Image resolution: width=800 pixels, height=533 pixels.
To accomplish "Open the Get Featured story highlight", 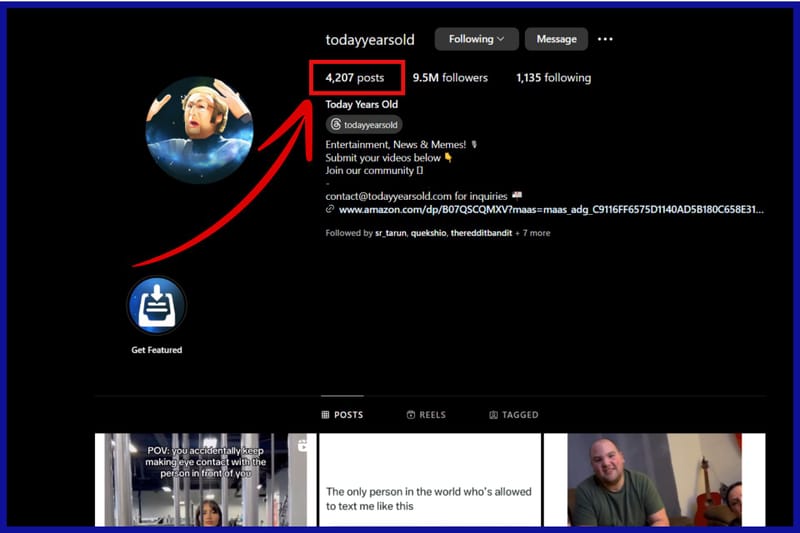I will [x=157, y=306].
